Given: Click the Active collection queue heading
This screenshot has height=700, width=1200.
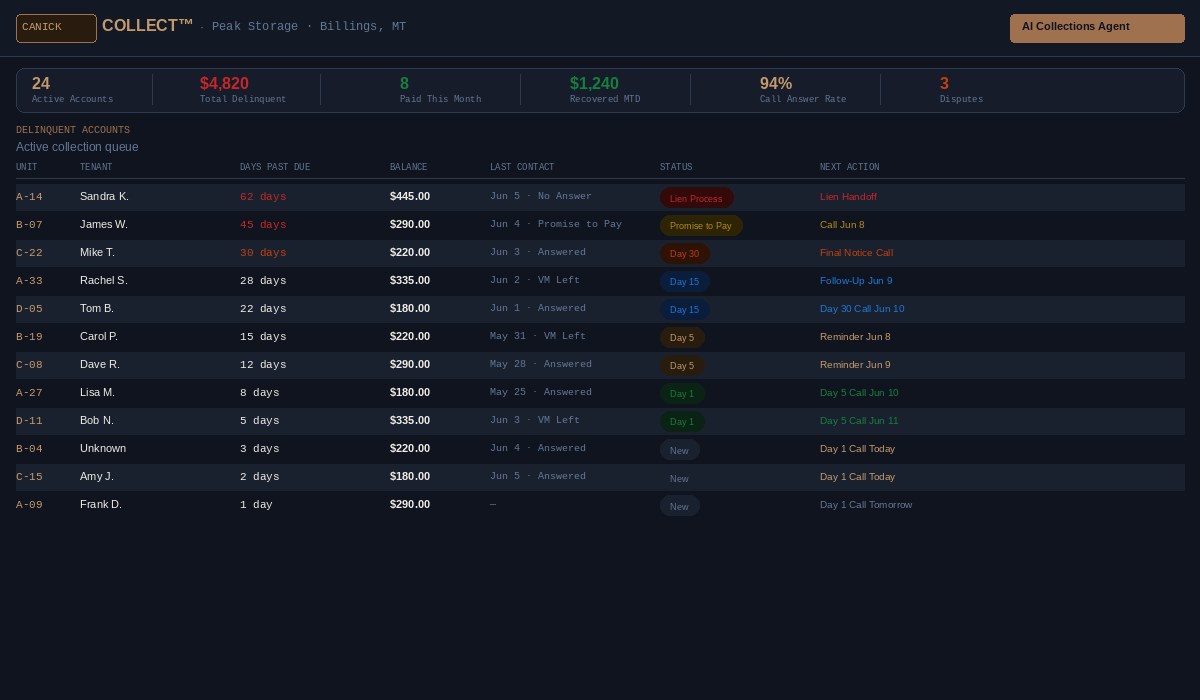Looking at the screenshot, I should click(x=77, y=147).
